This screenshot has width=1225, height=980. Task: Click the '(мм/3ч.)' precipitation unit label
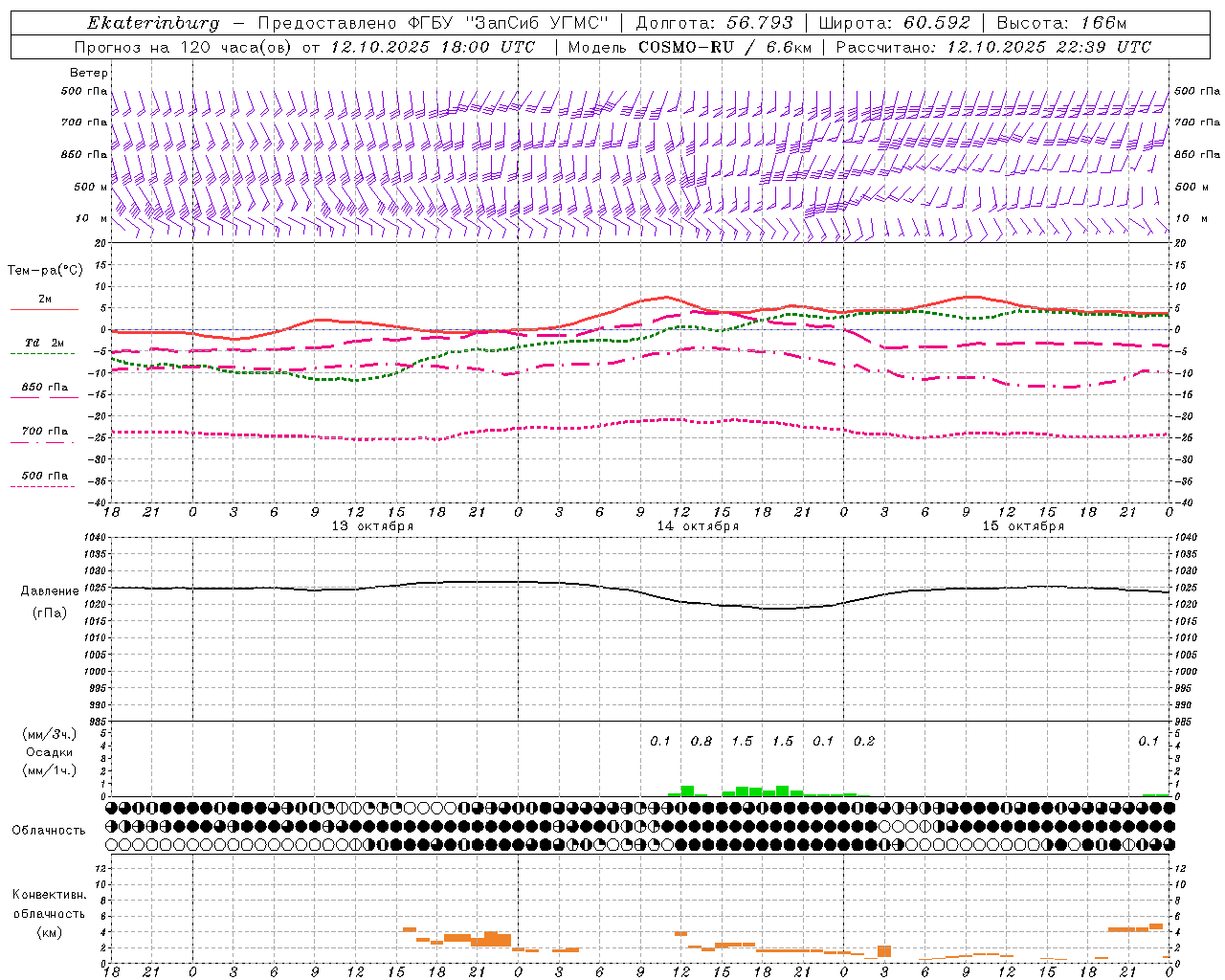[x=49, y=734]
